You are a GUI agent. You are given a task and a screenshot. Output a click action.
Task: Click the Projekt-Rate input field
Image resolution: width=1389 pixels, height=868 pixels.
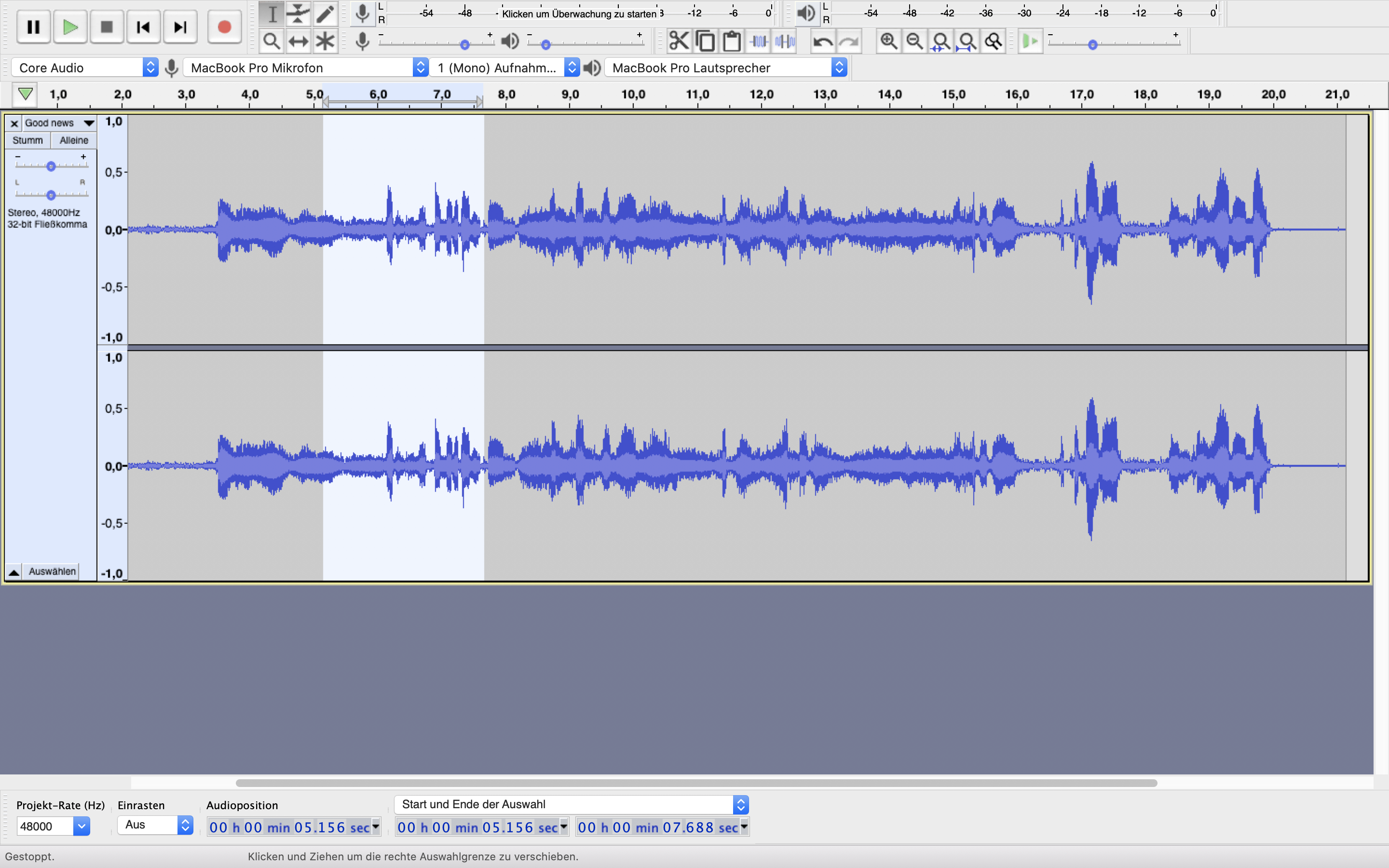[45, 826]
